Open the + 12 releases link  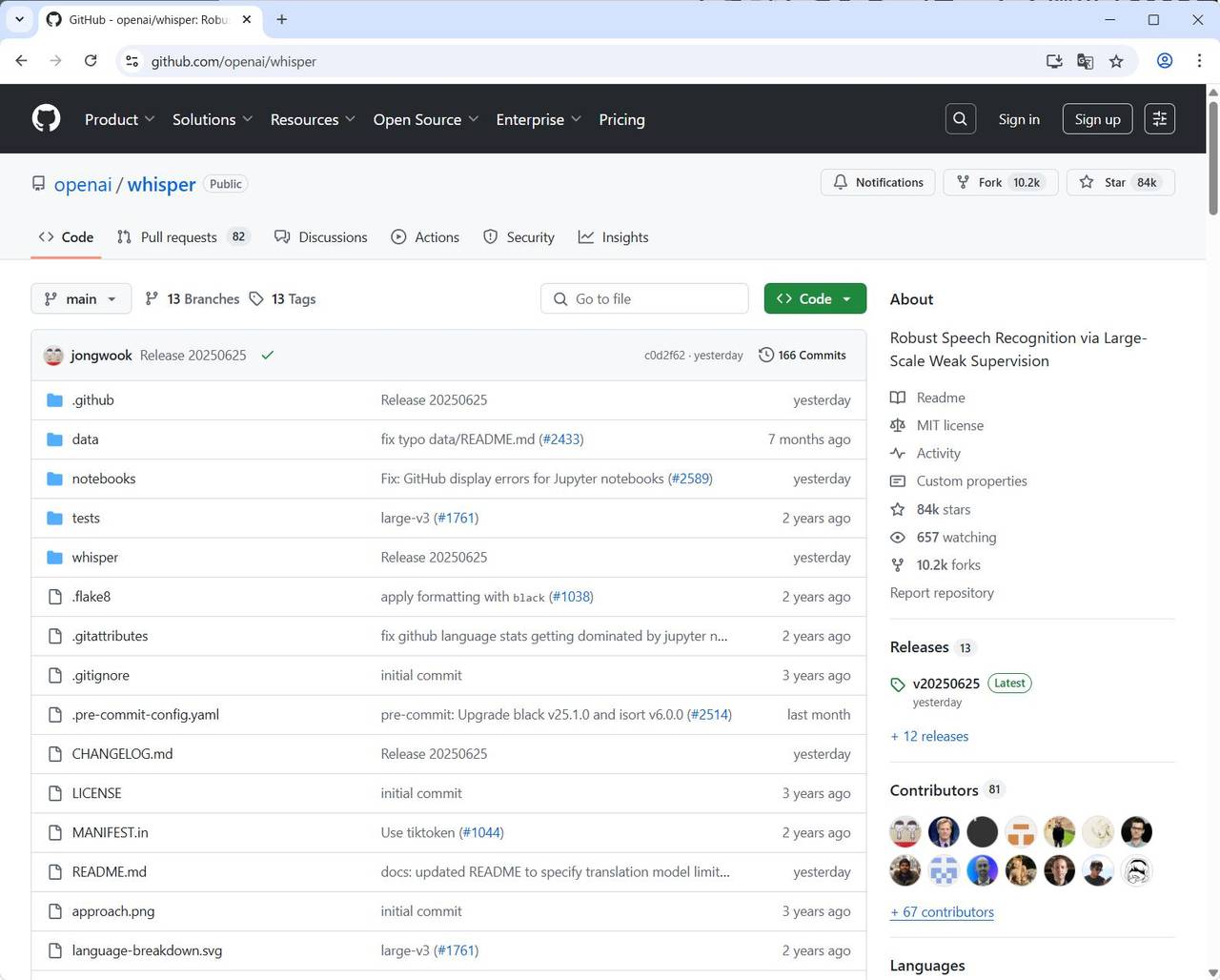(929, 736)
